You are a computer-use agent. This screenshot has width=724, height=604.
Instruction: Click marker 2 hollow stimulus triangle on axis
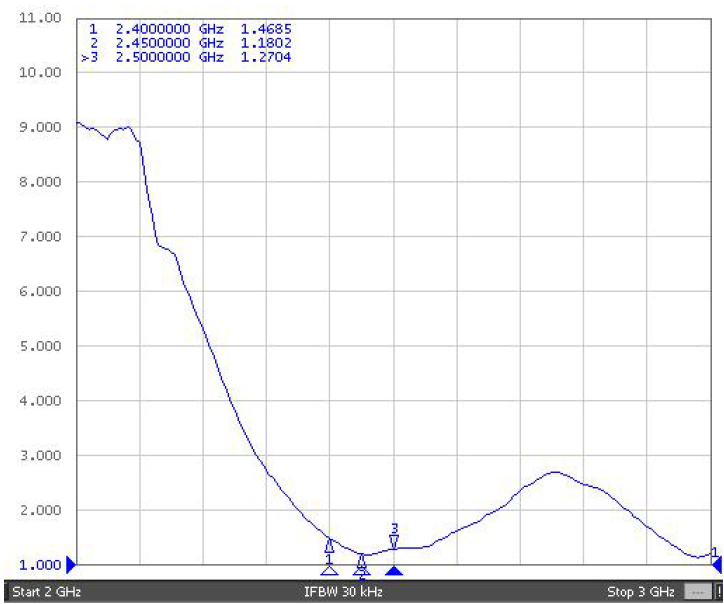[x=361, y=573]
